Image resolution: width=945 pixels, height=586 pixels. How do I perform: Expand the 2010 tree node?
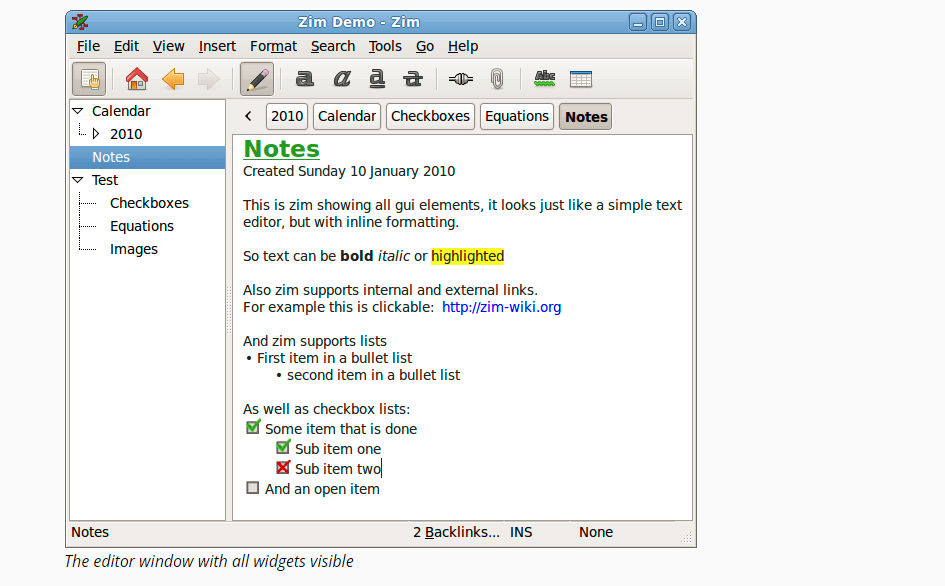click(96, 134)
